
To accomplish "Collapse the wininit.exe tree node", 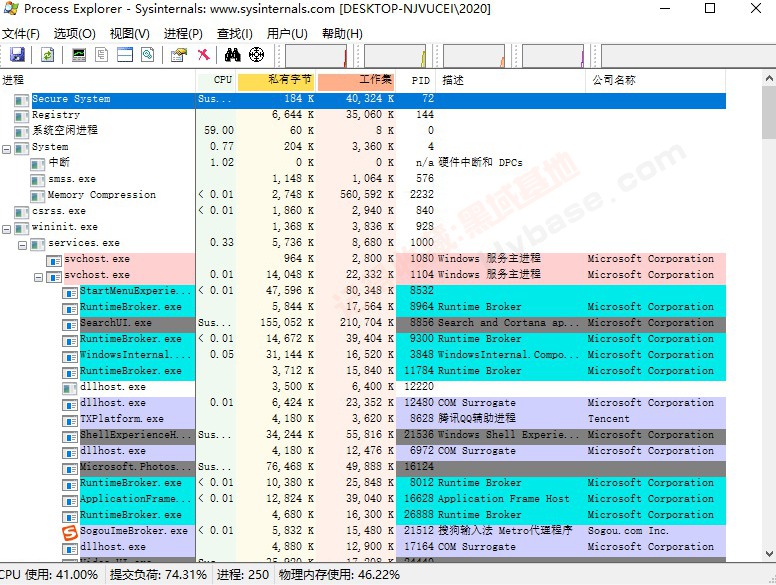I will click(6, 229).
